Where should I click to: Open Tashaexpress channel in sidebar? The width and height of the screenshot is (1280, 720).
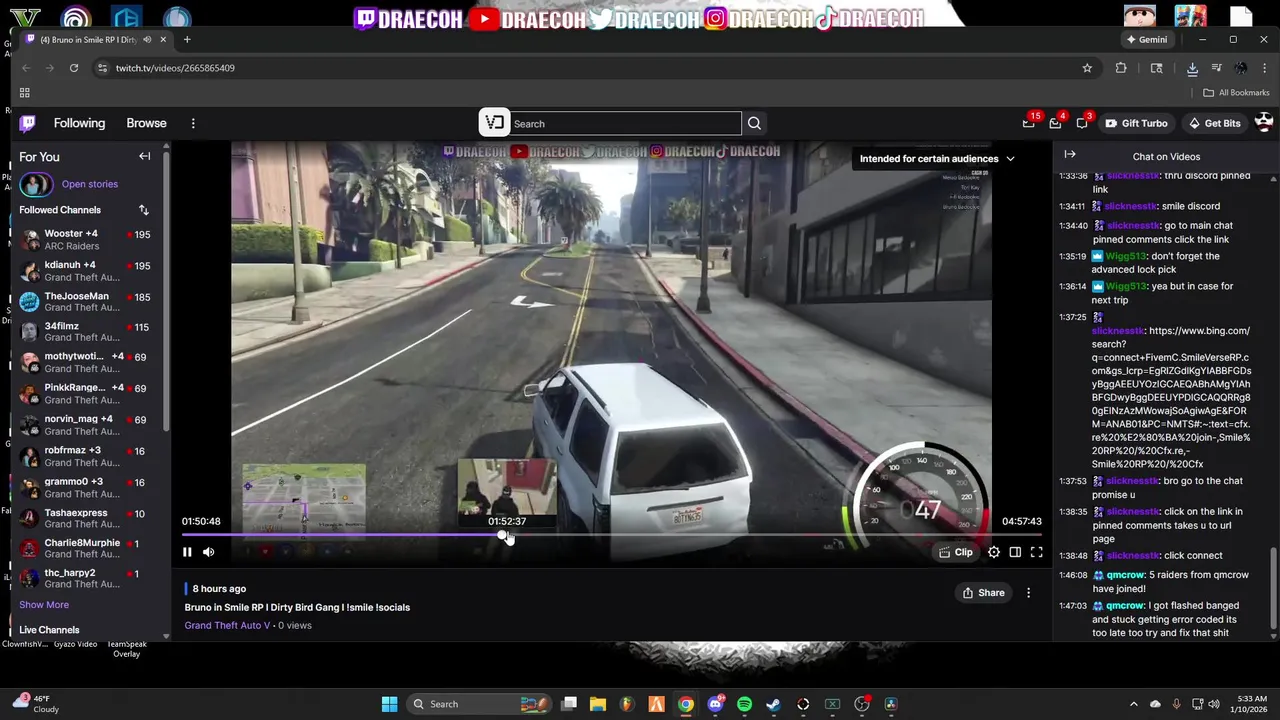point(84,518)
